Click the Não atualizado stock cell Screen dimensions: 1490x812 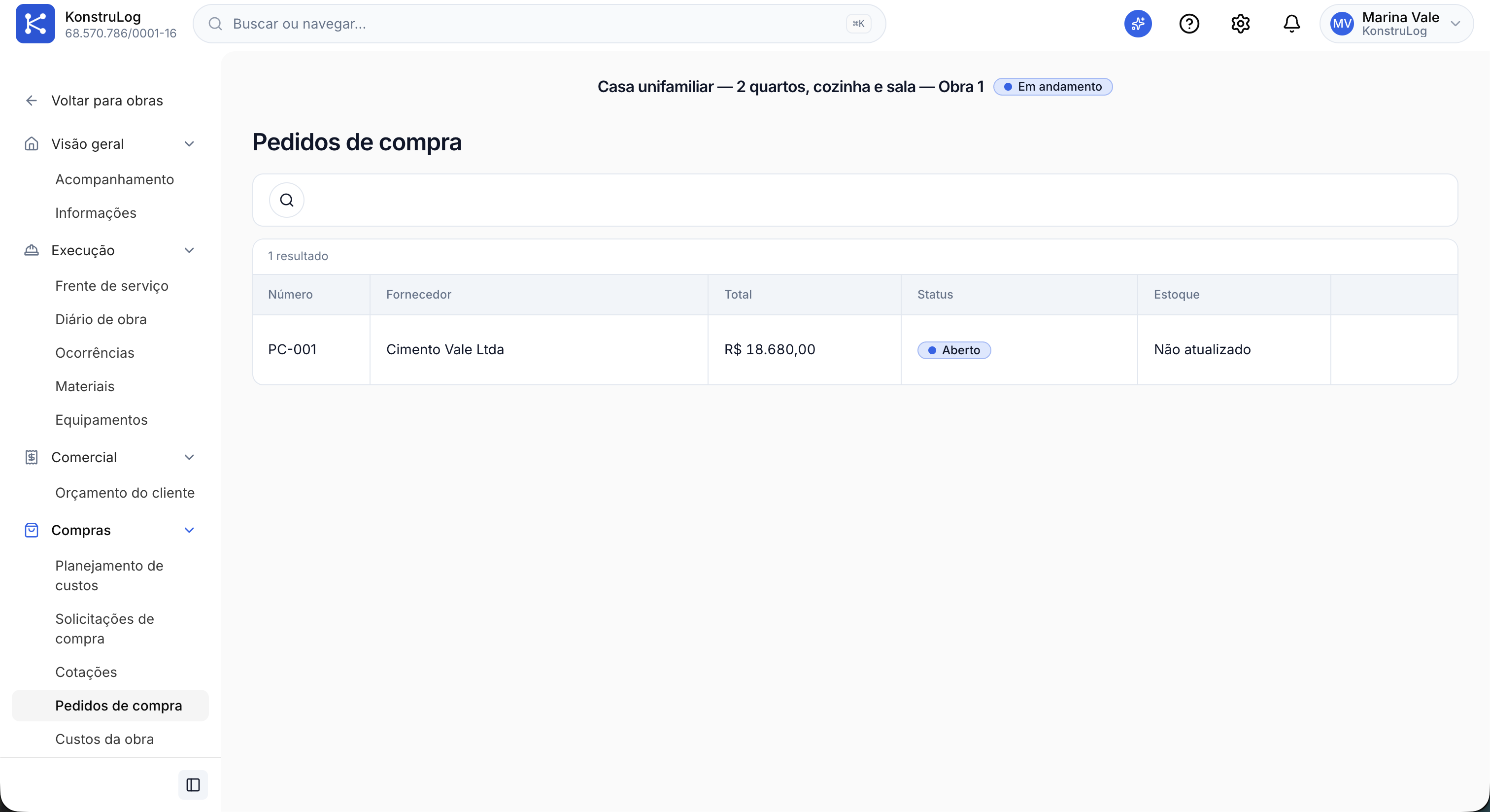[x=1202, y=349]
